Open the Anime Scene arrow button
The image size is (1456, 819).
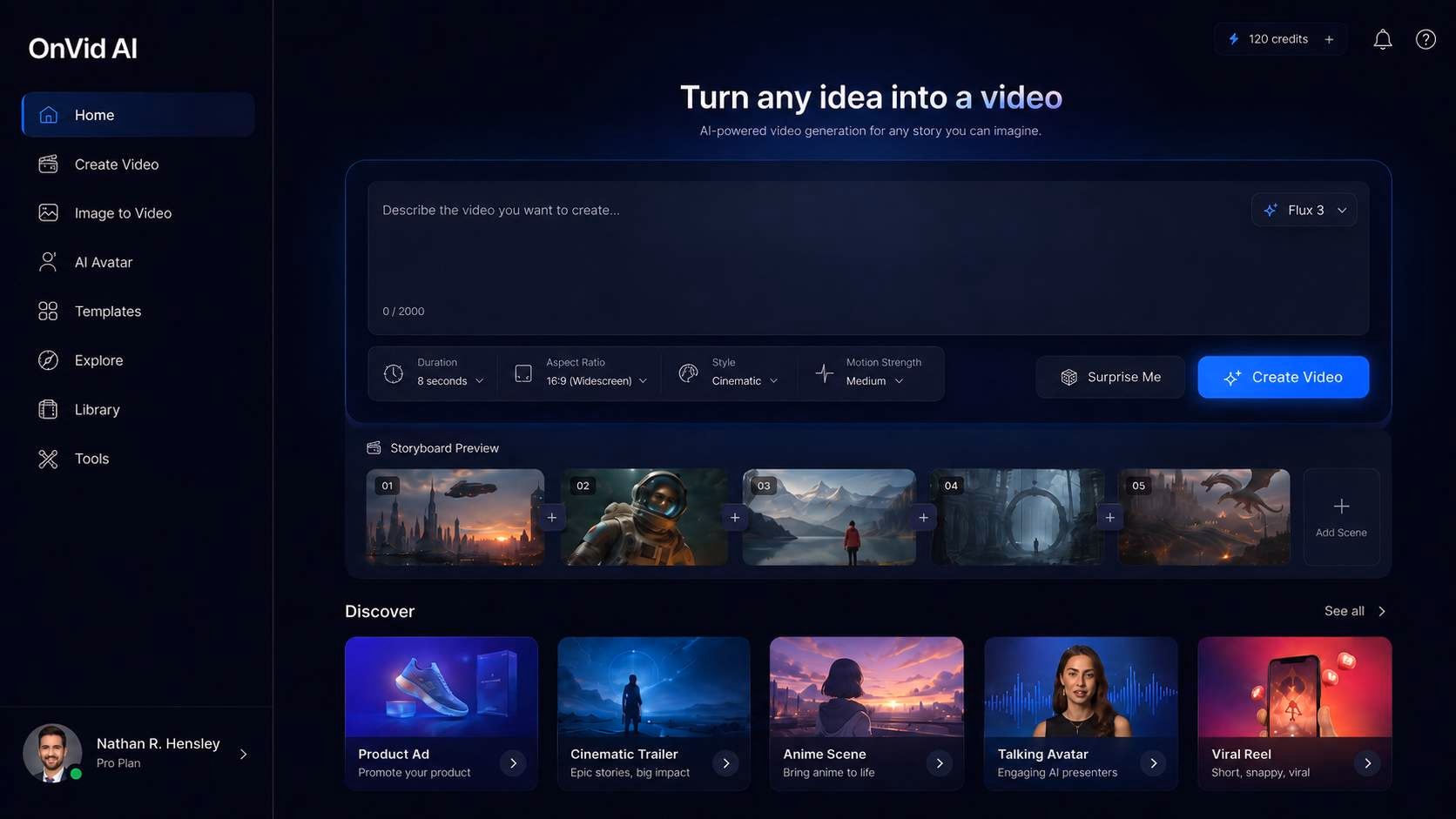[x=939, y=763]
